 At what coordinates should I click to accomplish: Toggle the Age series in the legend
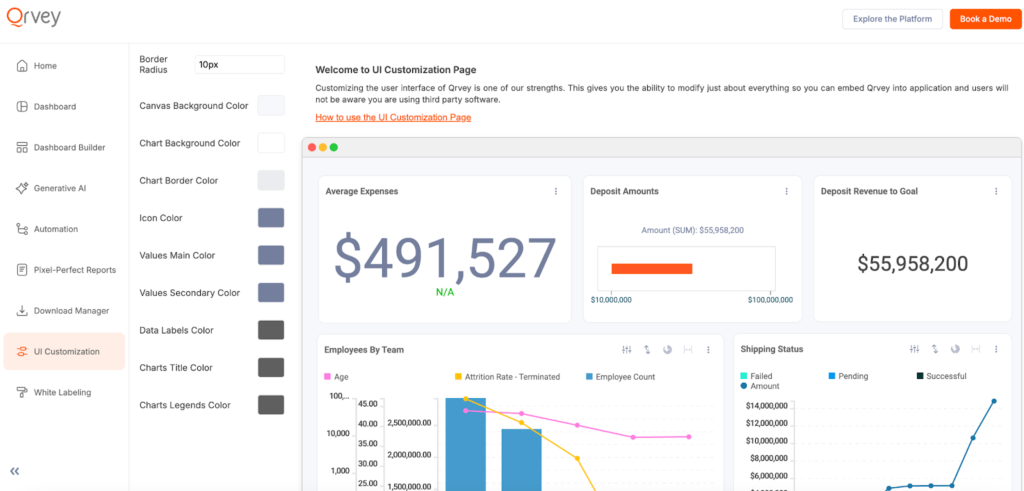click(x=336, y=377)
